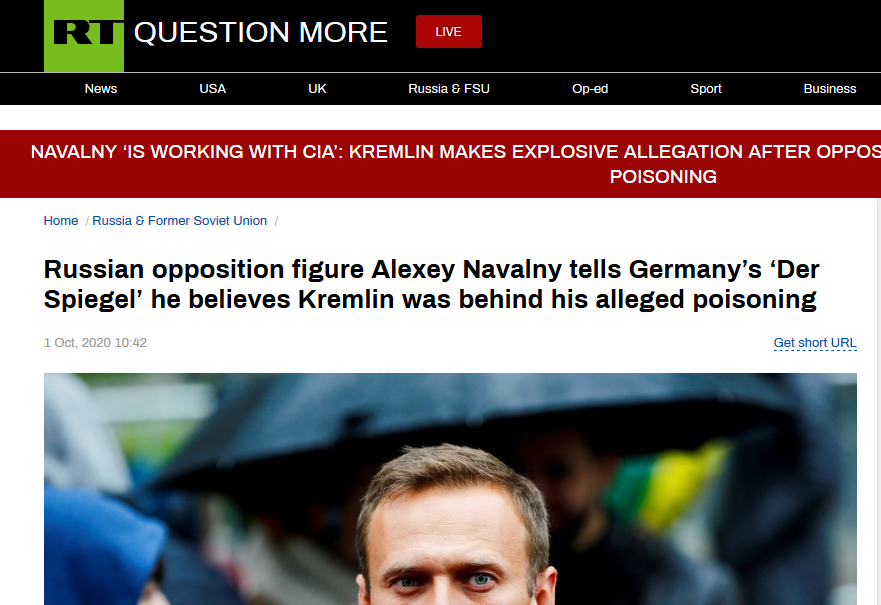The image size is (881, 605).
Task: Open the Russia & FSU section
Action: click(449, 89)
